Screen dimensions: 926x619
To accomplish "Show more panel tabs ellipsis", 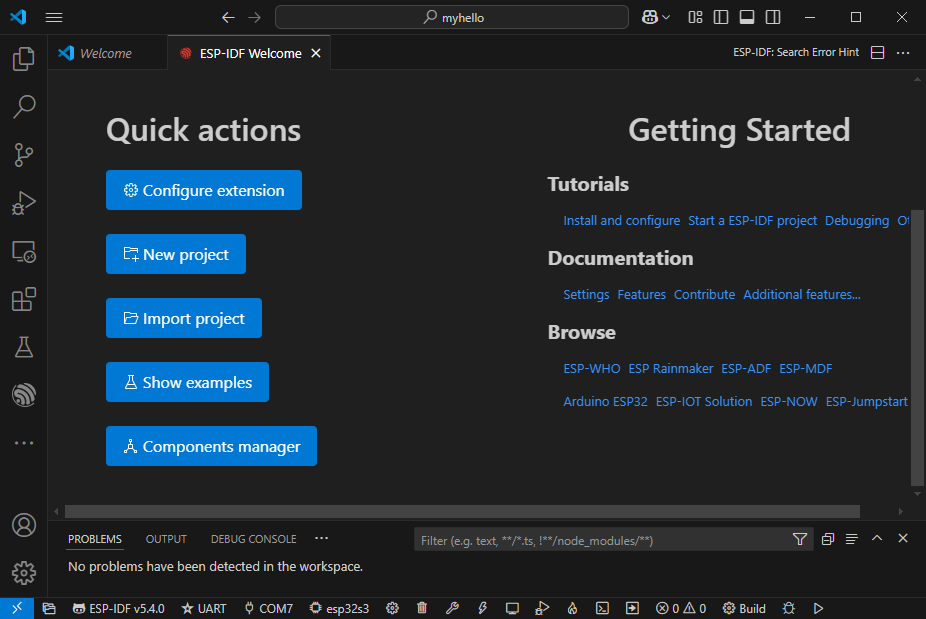I will 321,538.
